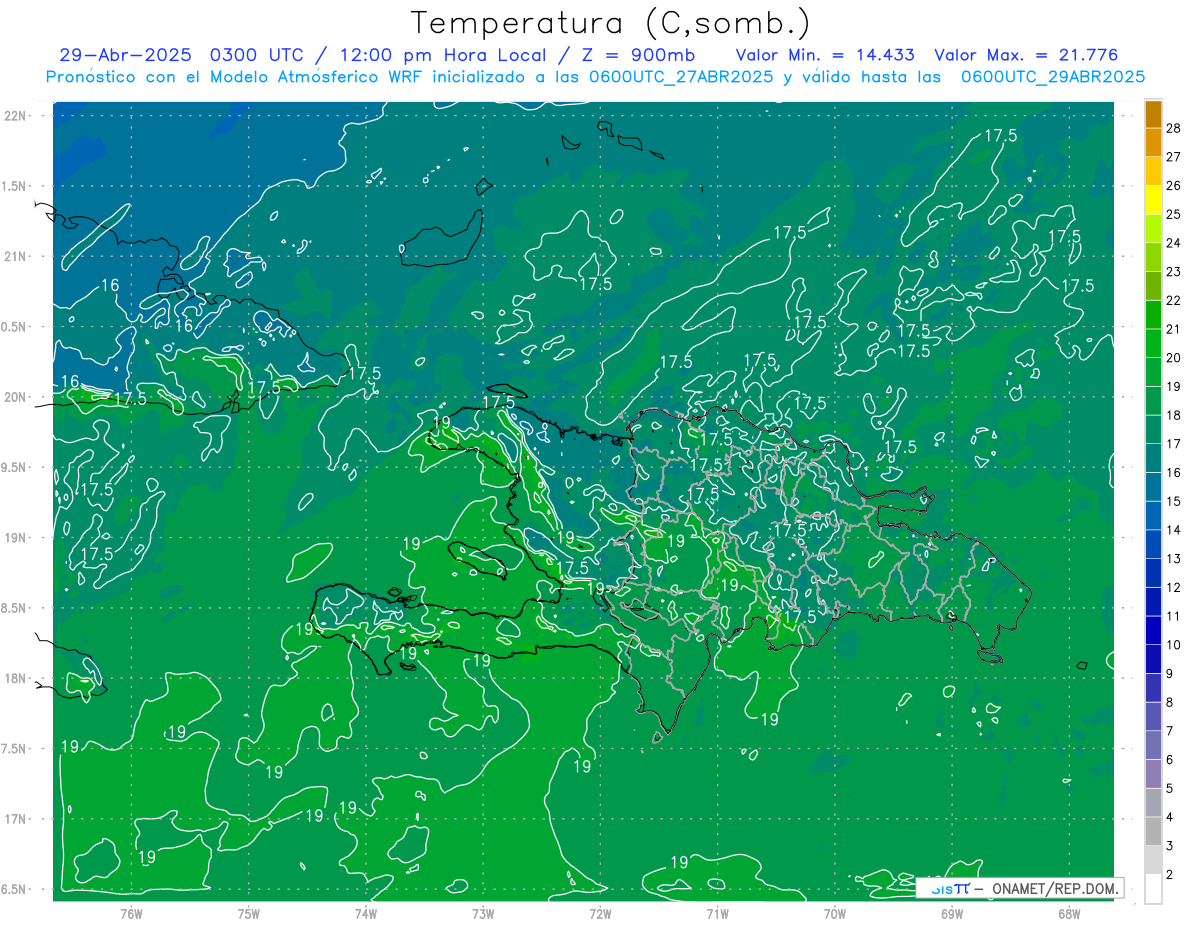Click the color bar label '27'

pyautogui.click(x=1174, y=156)
